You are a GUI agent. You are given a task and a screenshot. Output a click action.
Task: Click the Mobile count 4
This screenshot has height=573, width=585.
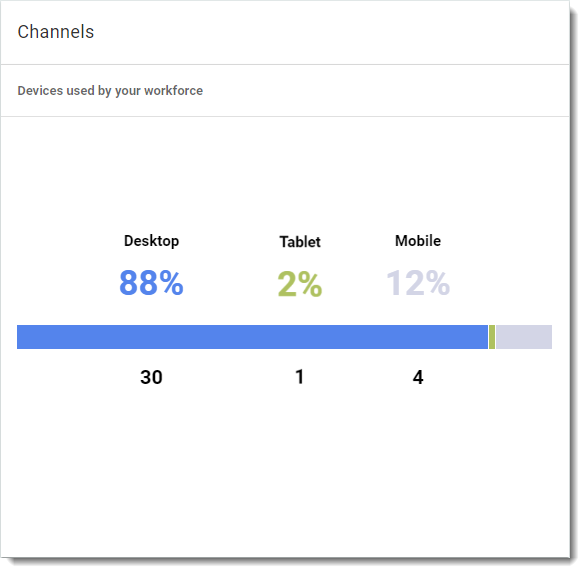[418, 377]
